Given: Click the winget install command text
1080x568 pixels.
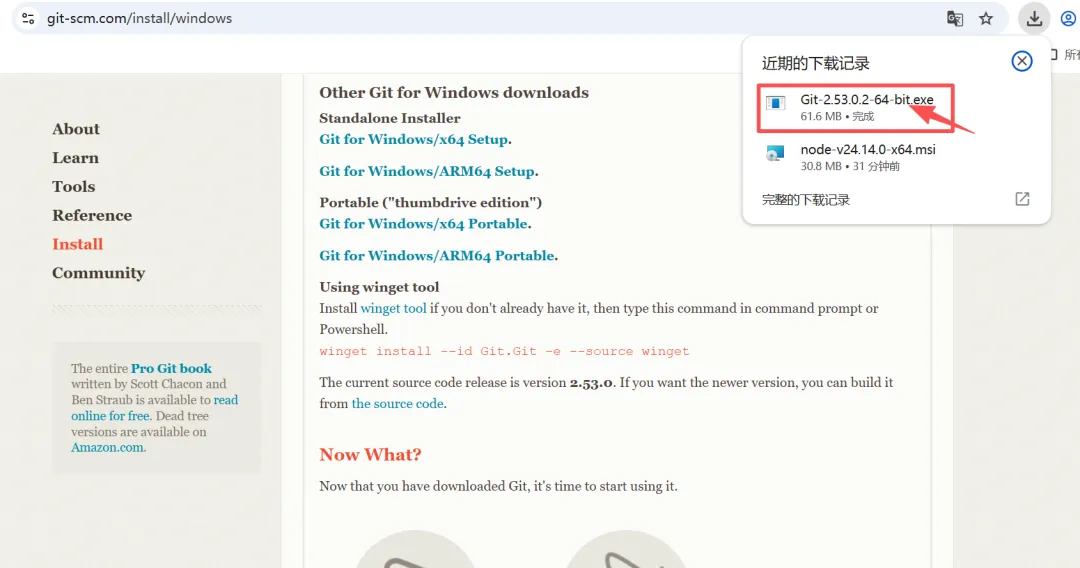Looking at the screenshot, I should (x=504, y=351).
